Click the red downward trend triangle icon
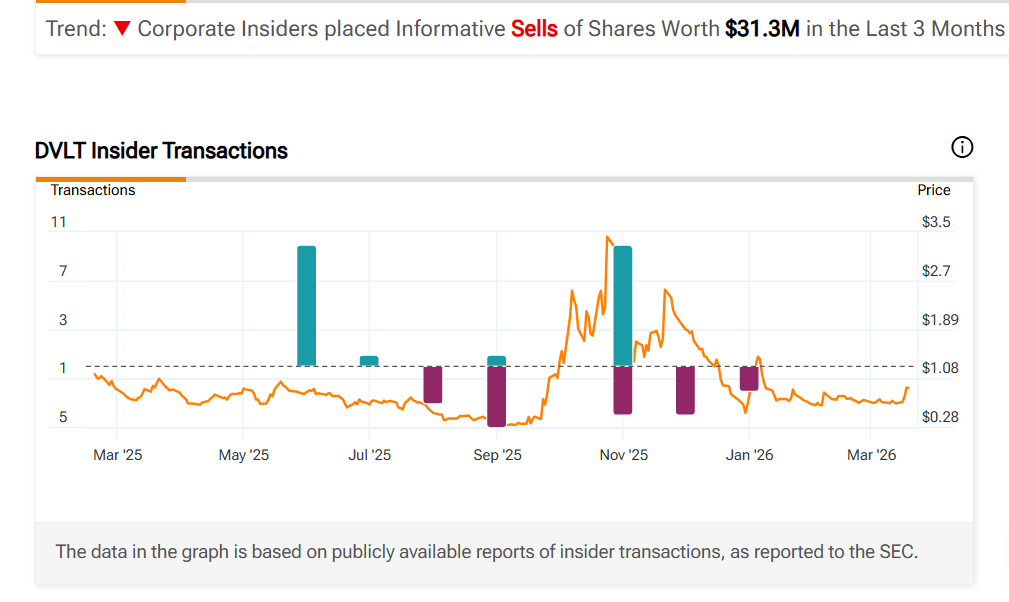 pos(122,29)
